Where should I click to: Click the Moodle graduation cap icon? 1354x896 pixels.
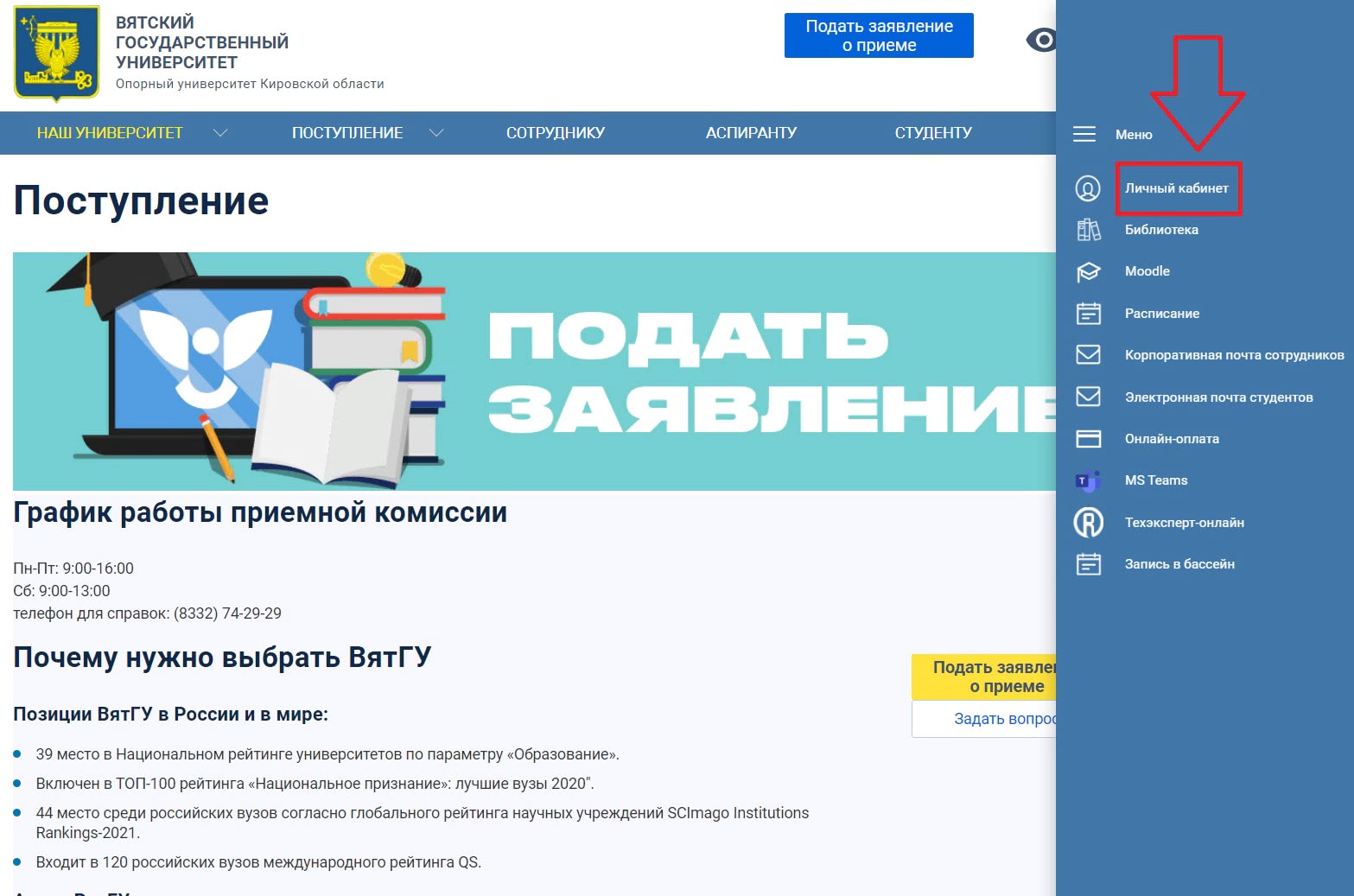coord(1088,271)
